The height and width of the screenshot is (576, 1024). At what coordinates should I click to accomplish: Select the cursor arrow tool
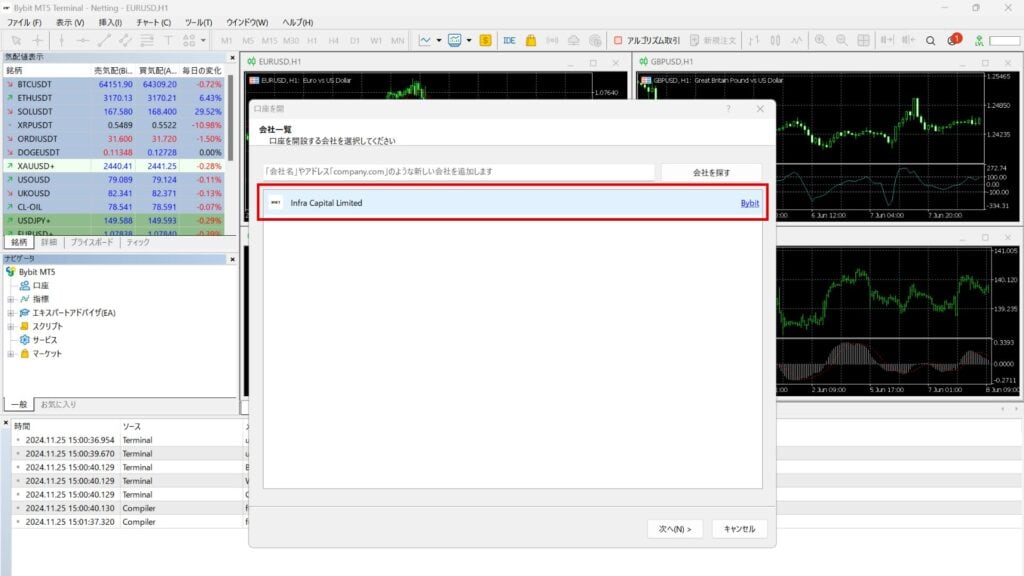pyautogui.click(x=16, y=40)
